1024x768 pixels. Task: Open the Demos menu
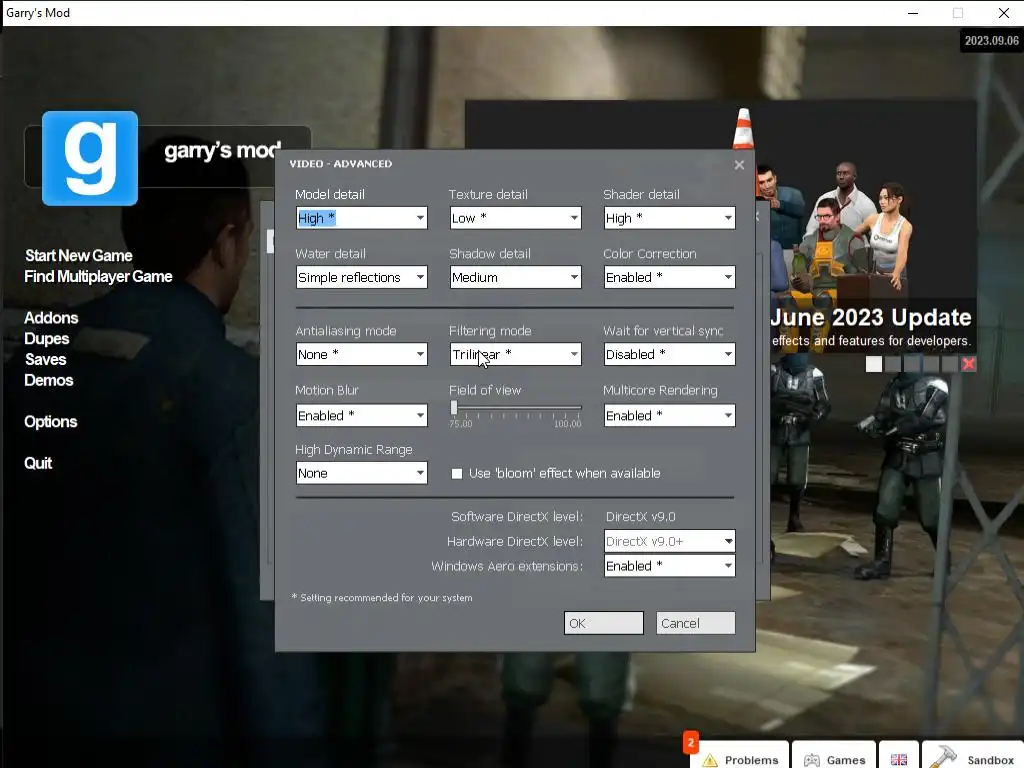tap(48, 380)
